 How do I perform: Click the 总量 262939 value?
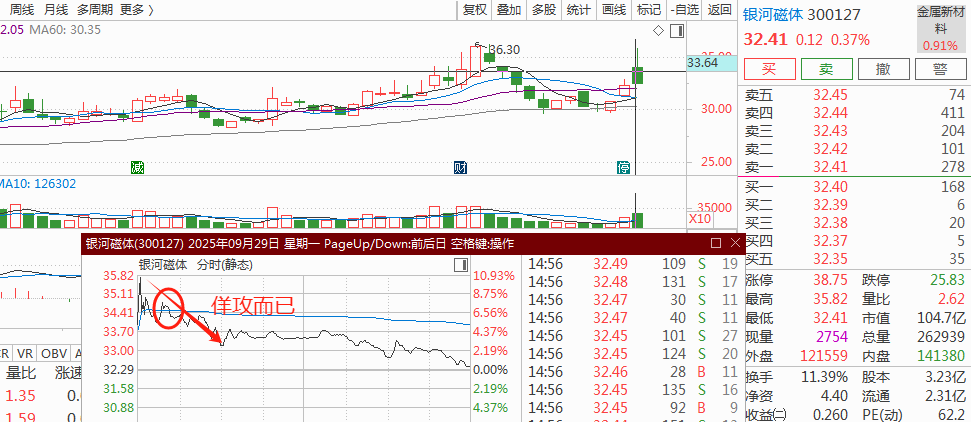tap(940, 337)
